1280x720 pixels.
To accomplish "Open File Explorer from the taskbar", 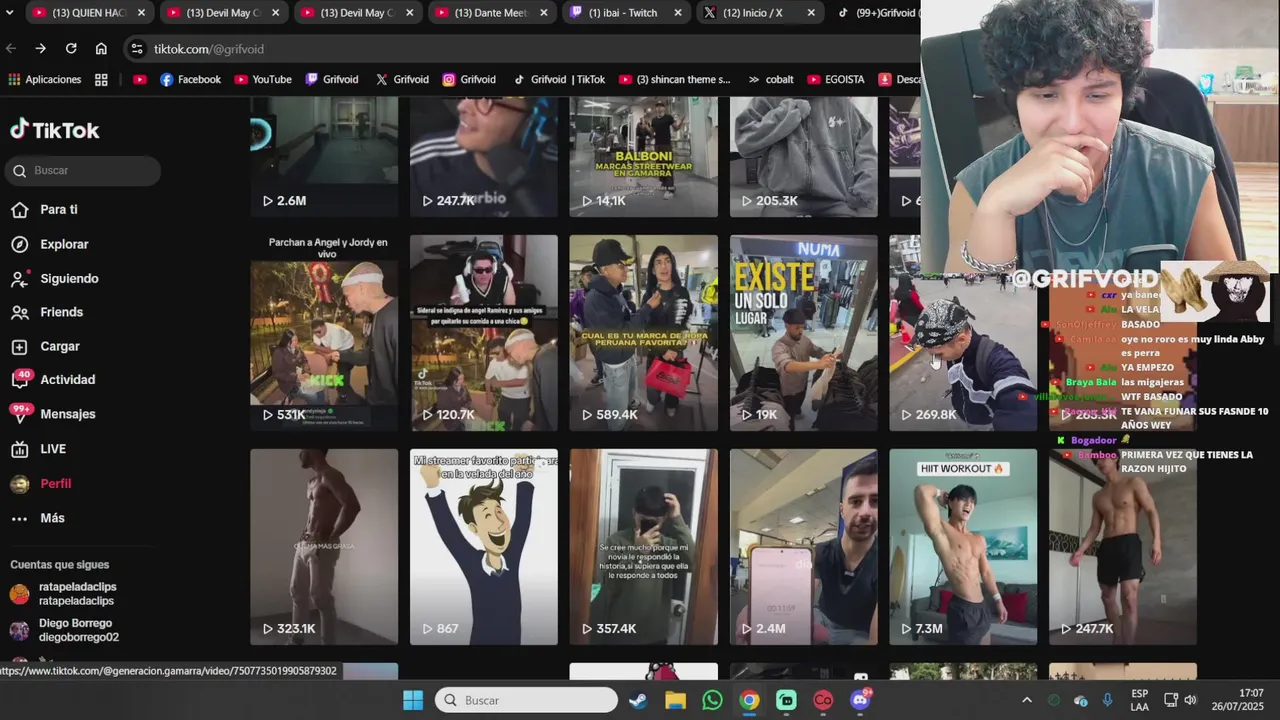I will pos(675,700).
